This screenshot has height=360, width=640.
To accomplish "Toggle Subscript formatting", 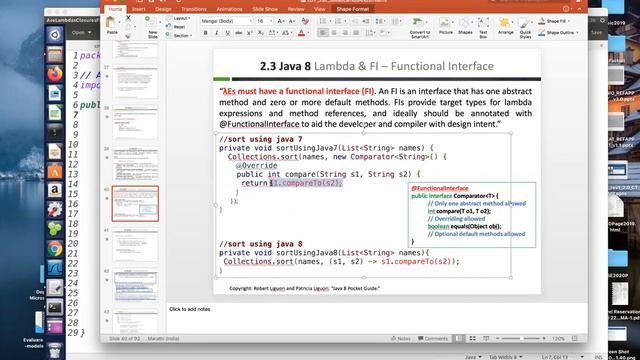I will point(261,33).
